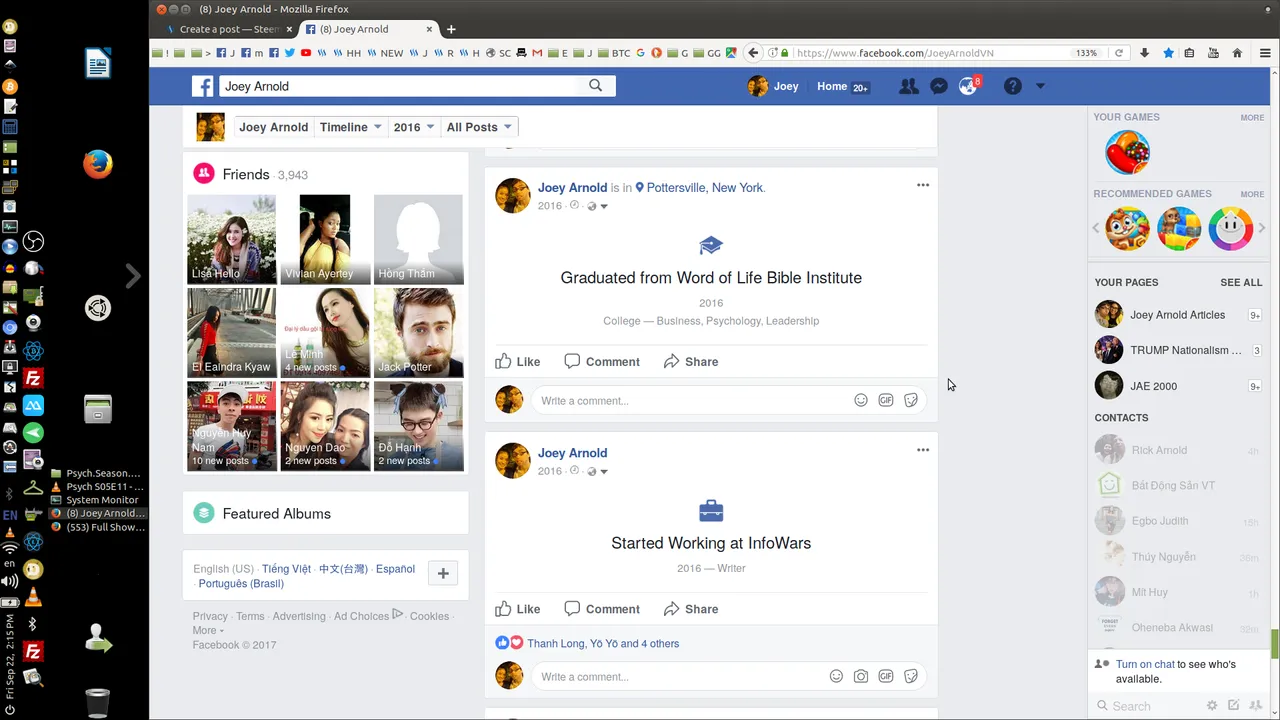Click the Firefox URL address bar

[x=932, y=53]
